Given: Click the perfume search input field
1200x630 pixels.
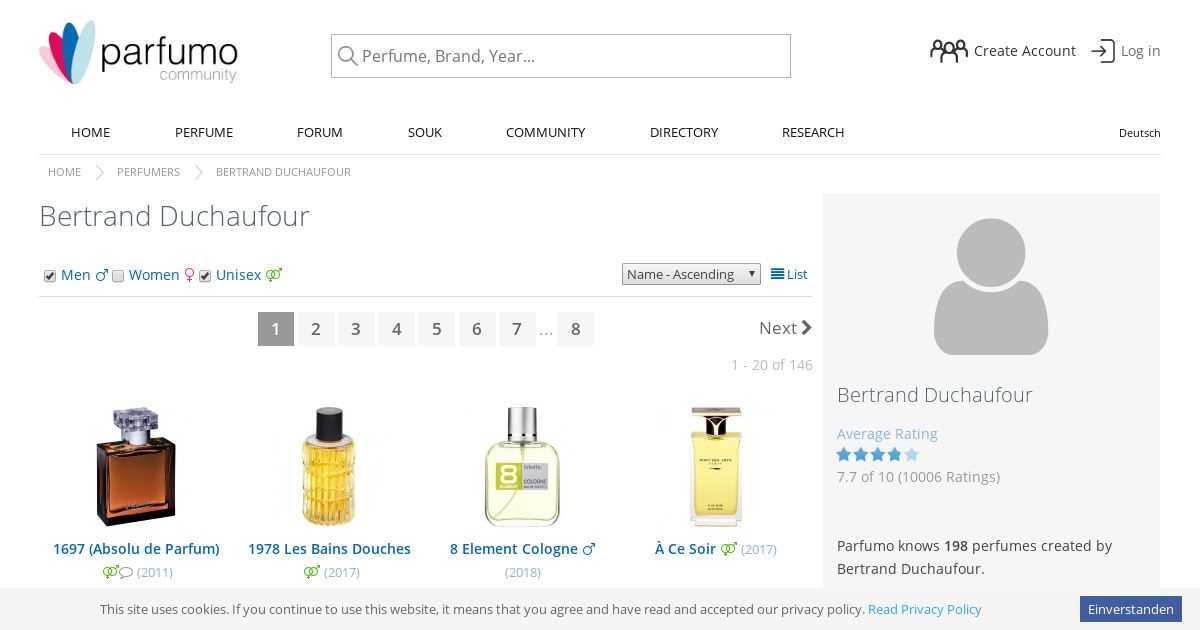Looking at the screenshot, I should click(x=561, y=56).
